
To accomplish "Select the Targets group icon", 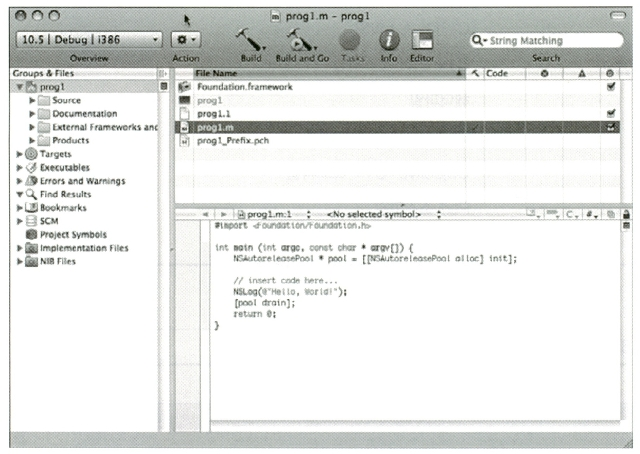I will [31, 155].
